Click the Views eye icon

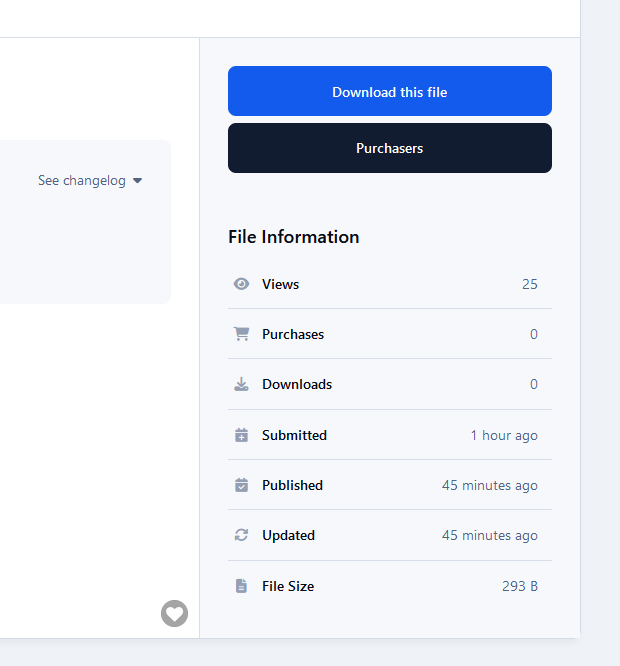241,284
